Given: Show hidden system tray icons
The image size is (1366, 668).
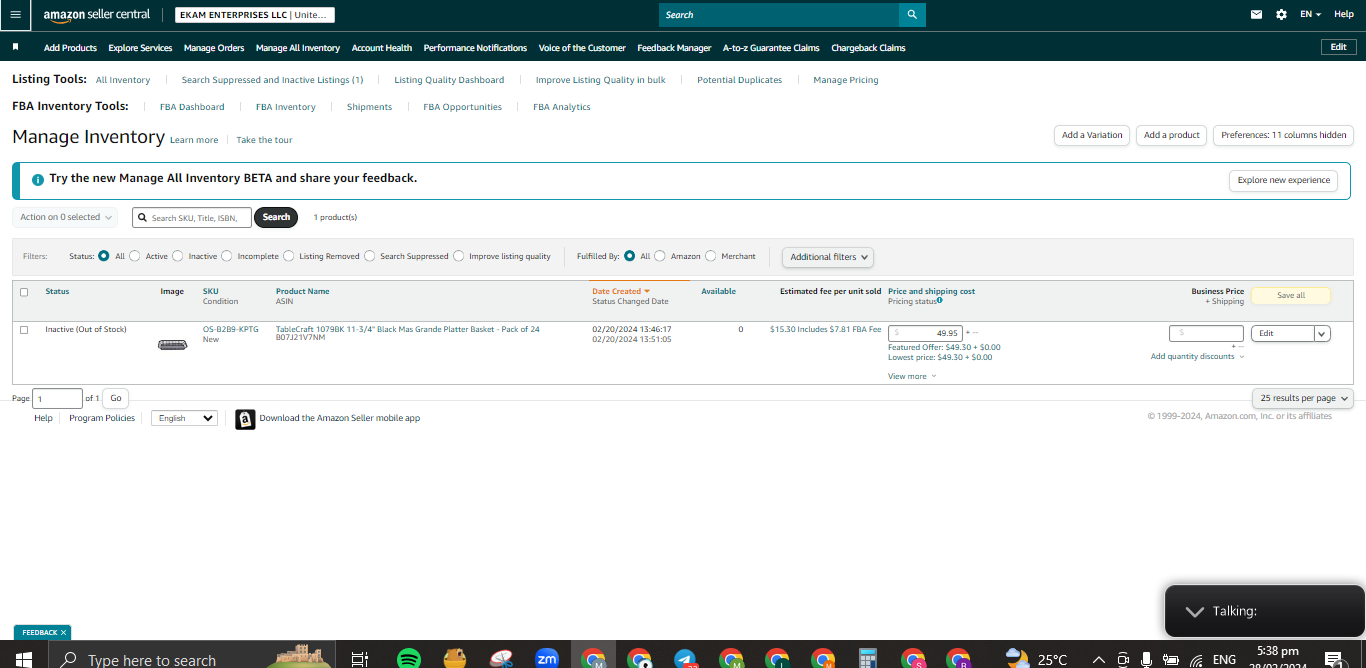Looking at the screenshot, I should point(1099,660).
